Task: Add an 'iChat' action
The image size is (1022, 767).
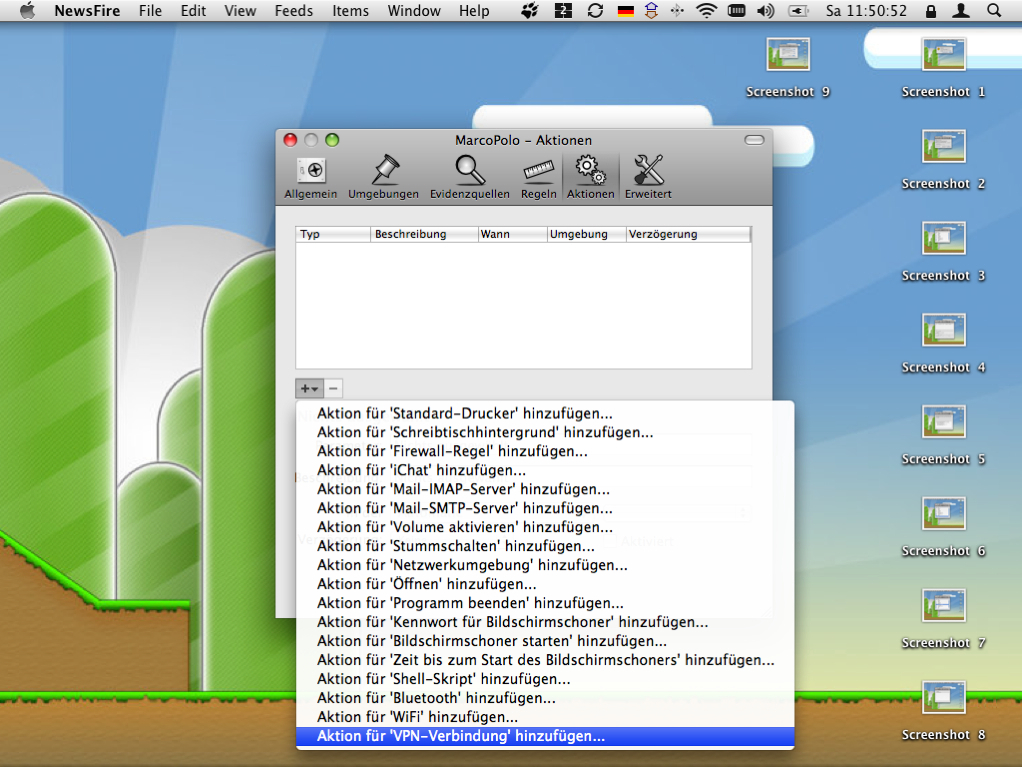Action: pyautogui.click(x=545, y=470)
